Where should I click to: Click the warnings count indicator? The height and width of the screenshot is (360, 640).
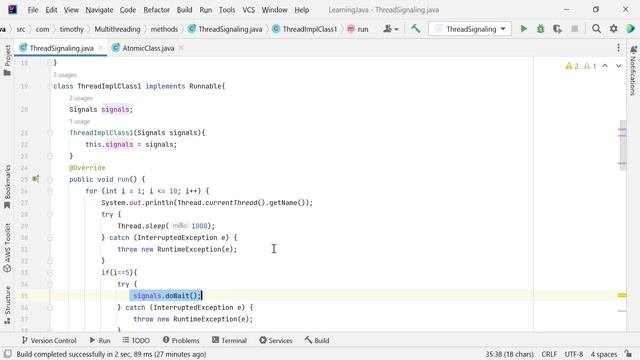[571, 66]
